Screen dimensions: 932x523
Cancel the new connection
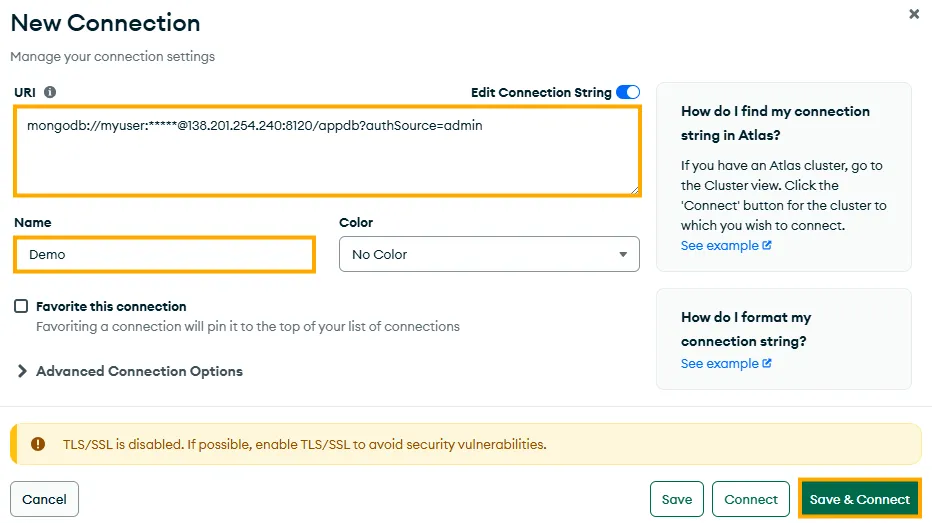[44, 499]
